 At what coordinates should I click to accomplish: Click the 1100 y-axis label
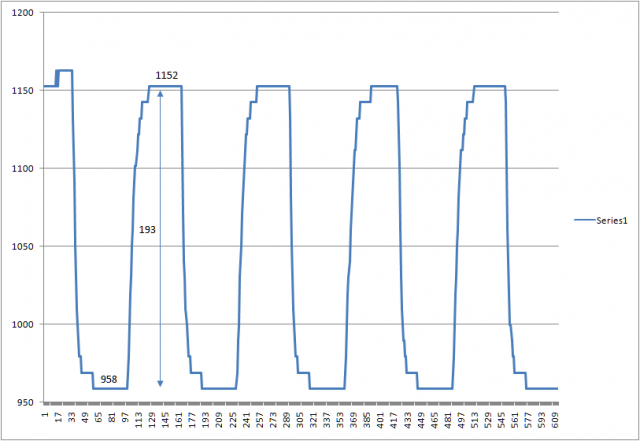click(22, 168)
